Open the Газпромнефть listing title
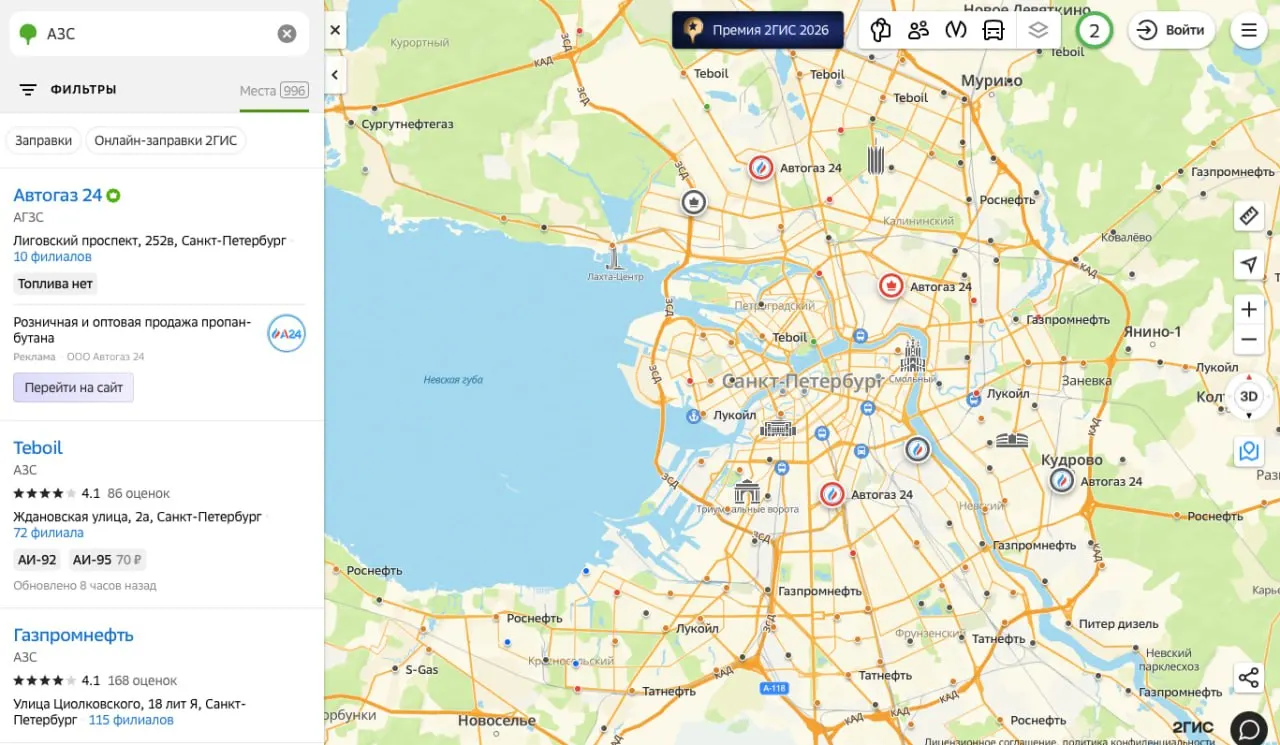Screen dimensions: 1280x745 tap(73, 635)
